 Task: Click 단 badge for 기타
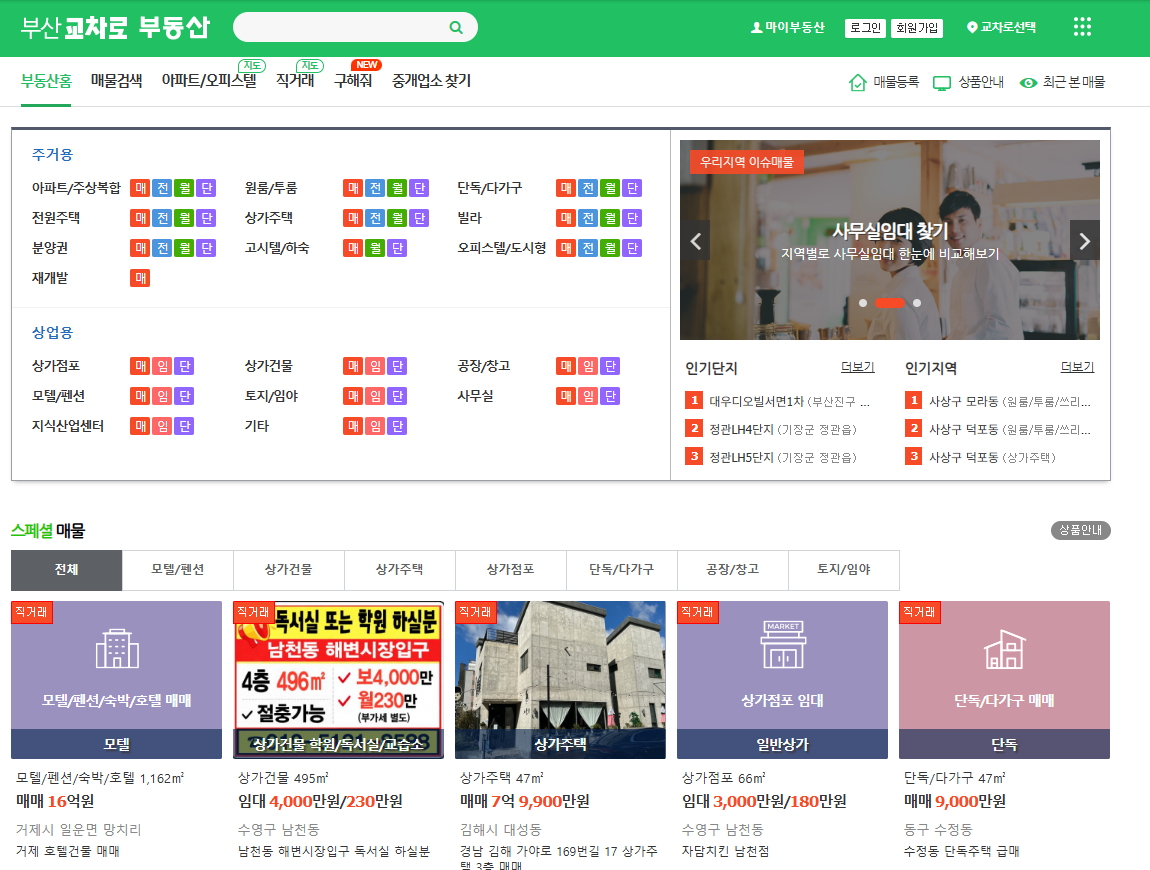tap(397, 426)
